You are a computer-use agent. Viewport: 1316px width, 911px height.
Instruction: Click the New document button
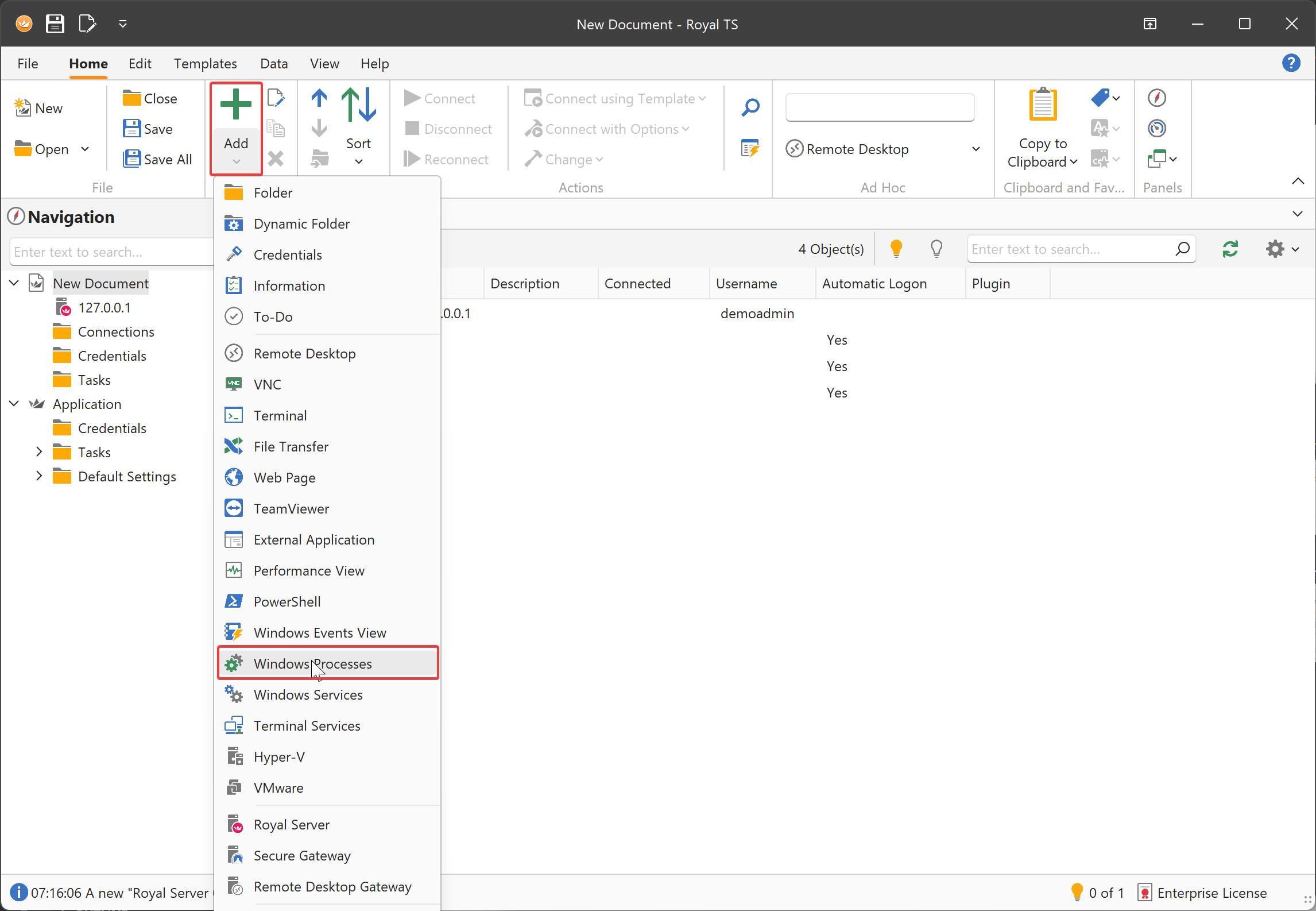coord(38,108)
